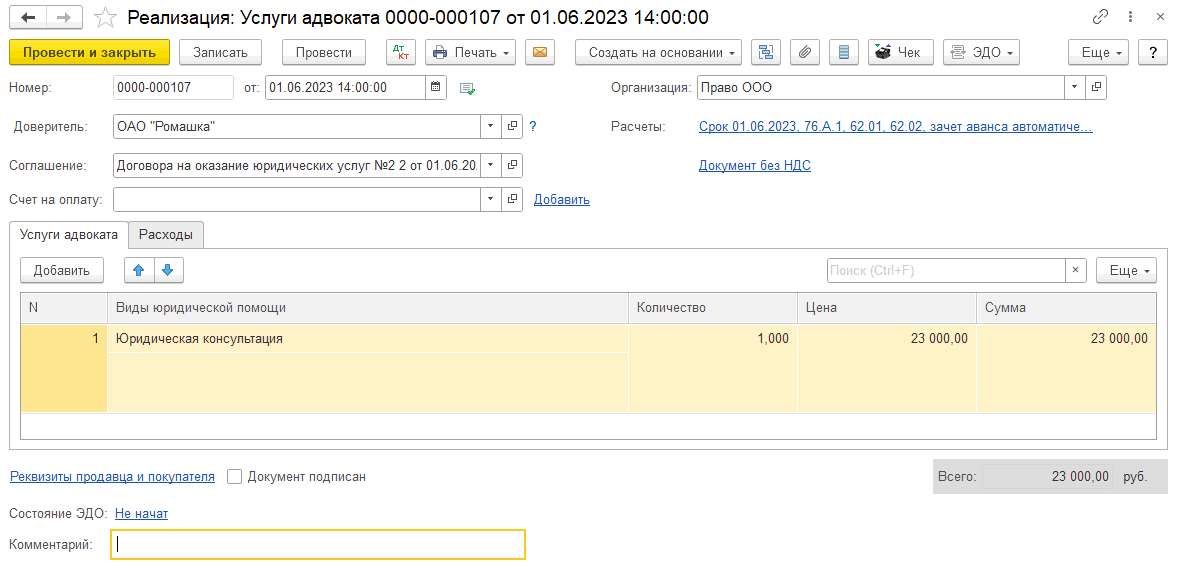Click the Дт/Кт postings icon
1179x565 pixels.
[x=401, y=52]
